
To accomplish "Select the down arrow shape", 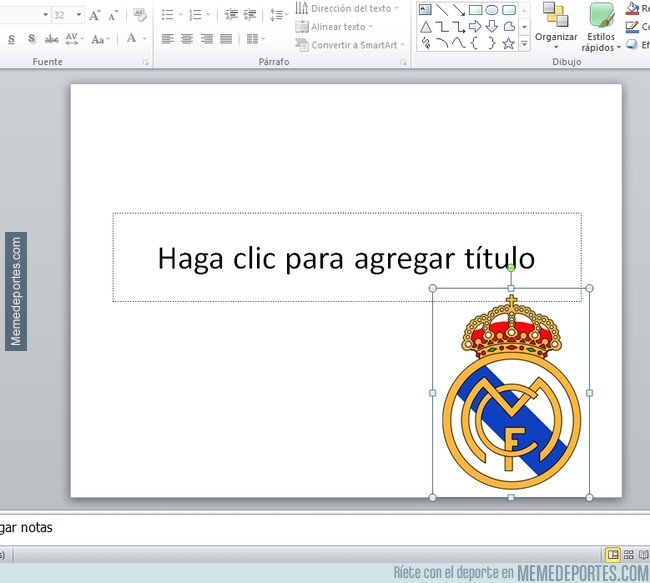I will coord(492,27).
